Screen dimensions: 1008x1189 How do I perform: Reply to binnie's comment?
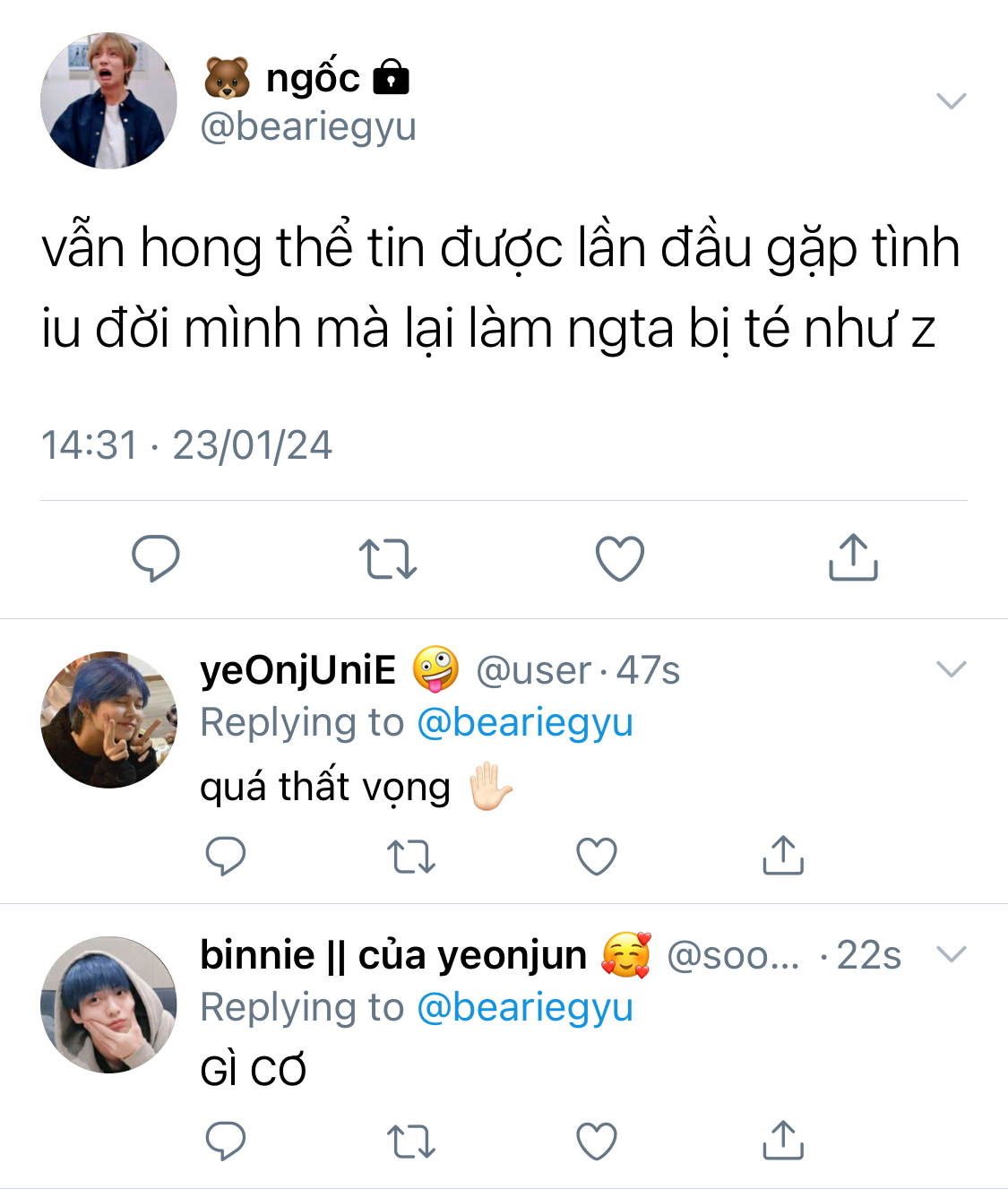coord(225,1141)
